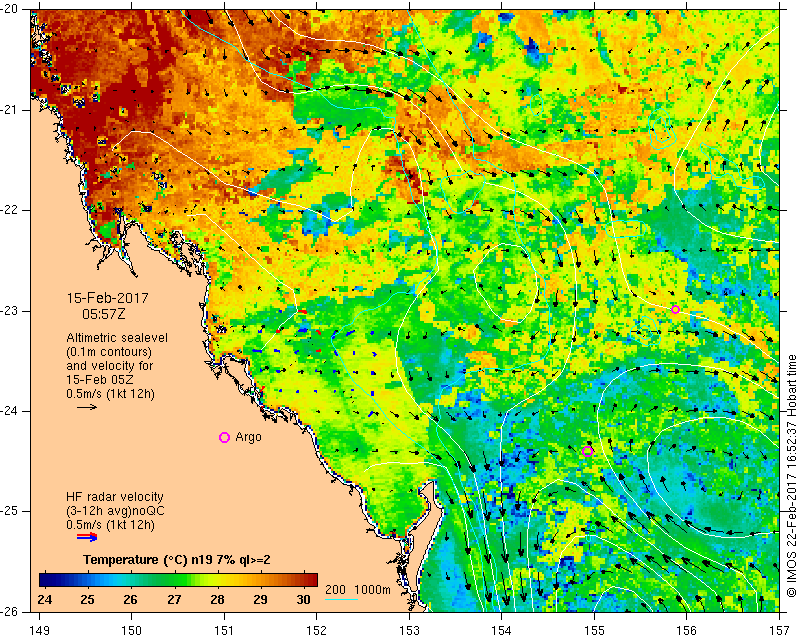This screenshot has width=800, height=640.
Task: Click the magenta Argo legend circle
Action: tap(224, 437)
